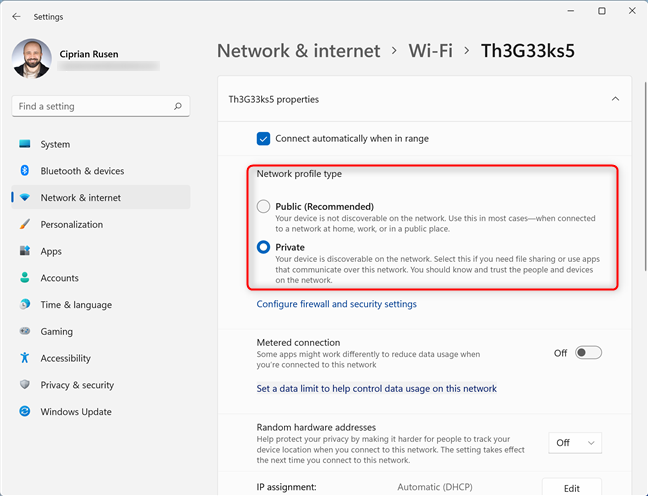Open Personalization settings
This screenshot has height=496, width=648.
(x=101, y=224)
